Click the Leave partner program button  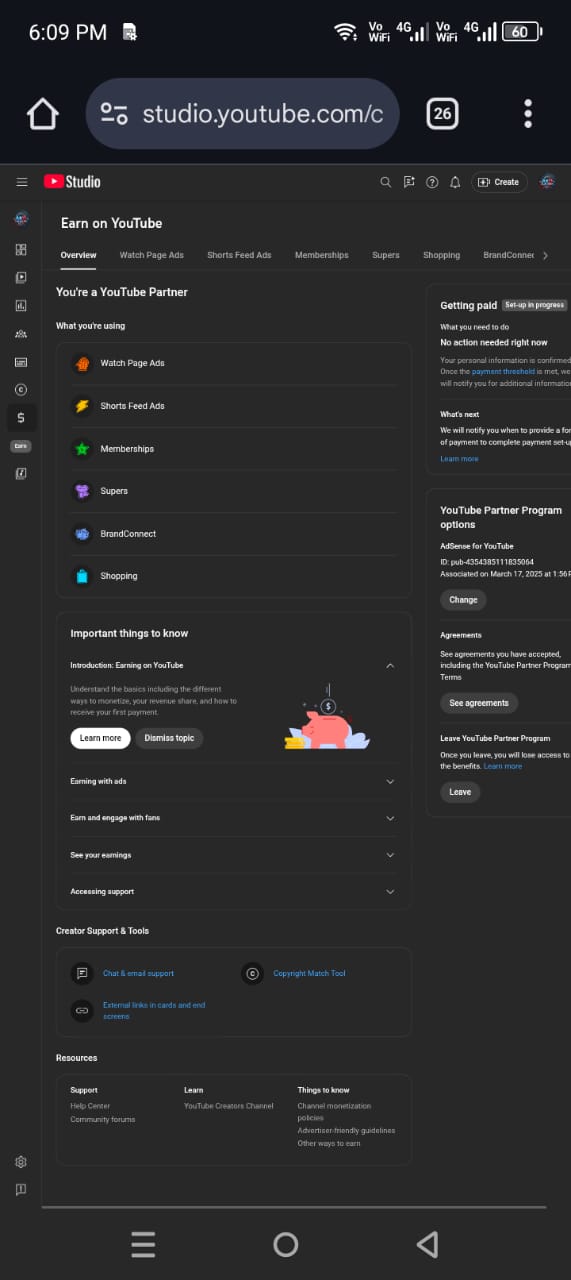[460, 792]
